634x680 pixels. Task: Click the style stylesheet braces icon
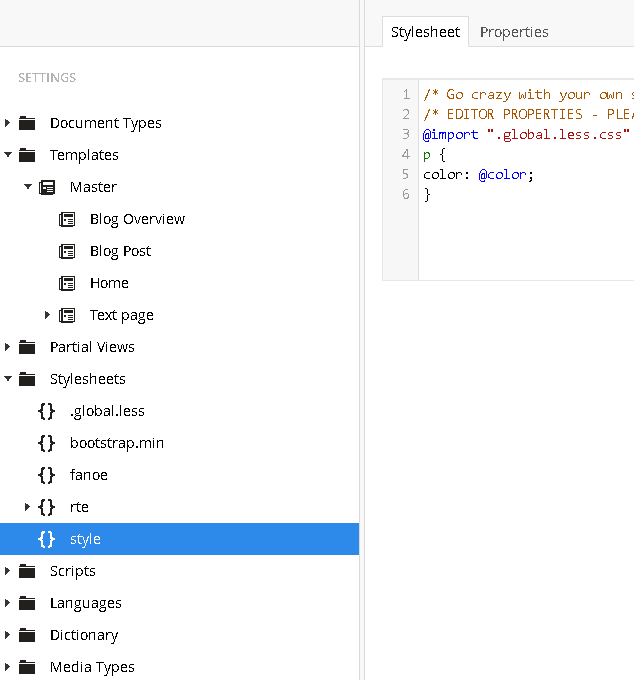coord(46,539)
